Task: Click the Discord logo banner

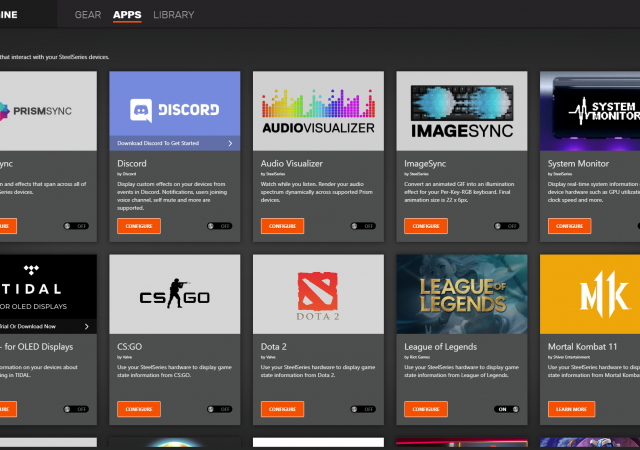Action: point(174,104)
